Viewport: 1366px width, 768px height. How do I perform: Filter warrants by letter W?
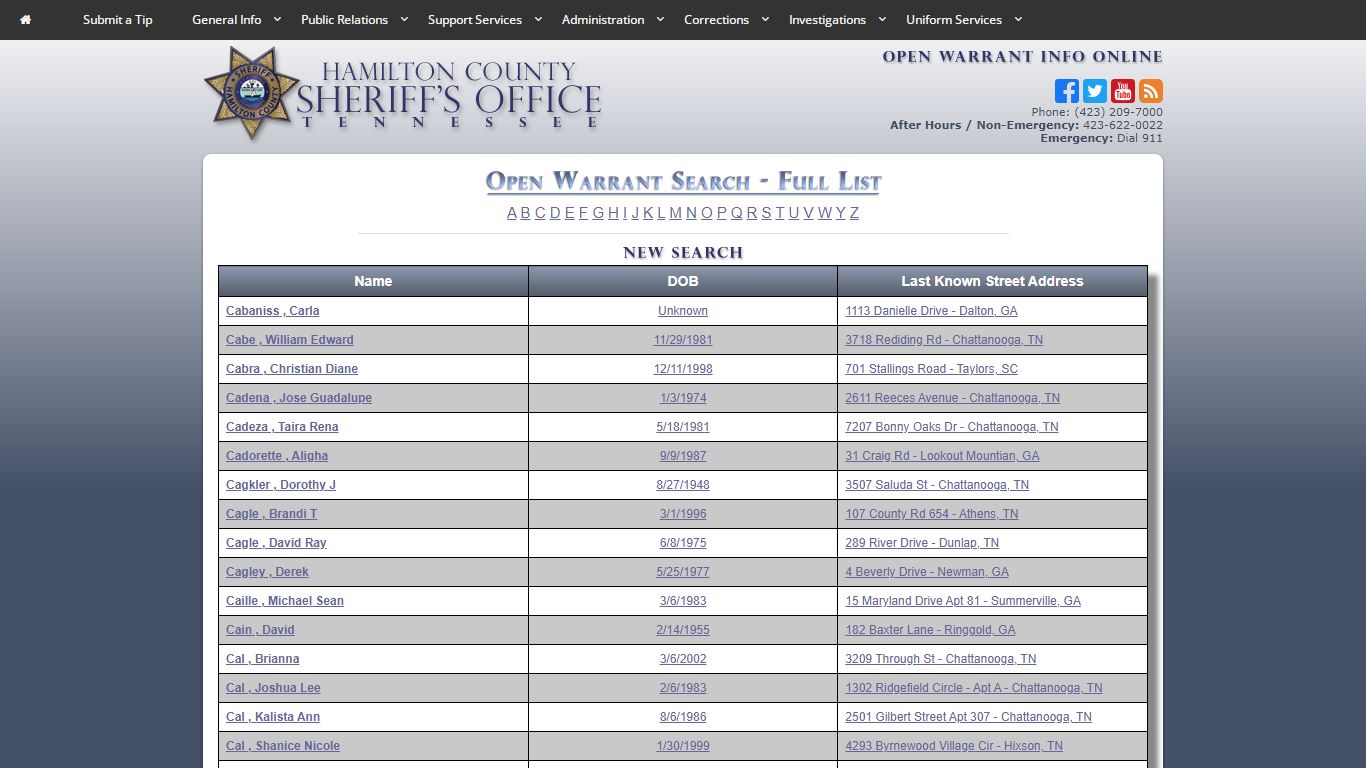[x=824, y=213]
